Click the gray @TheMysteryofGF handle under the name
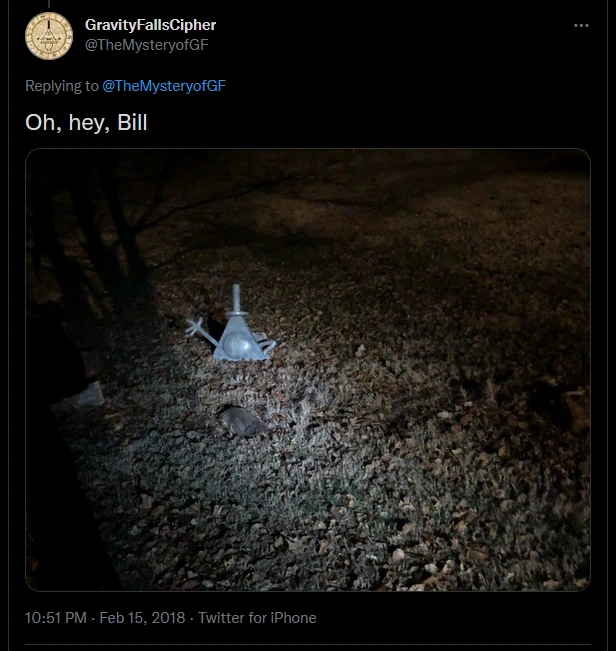616x651 pixels. pyautogui.click(x=147, y=45)
